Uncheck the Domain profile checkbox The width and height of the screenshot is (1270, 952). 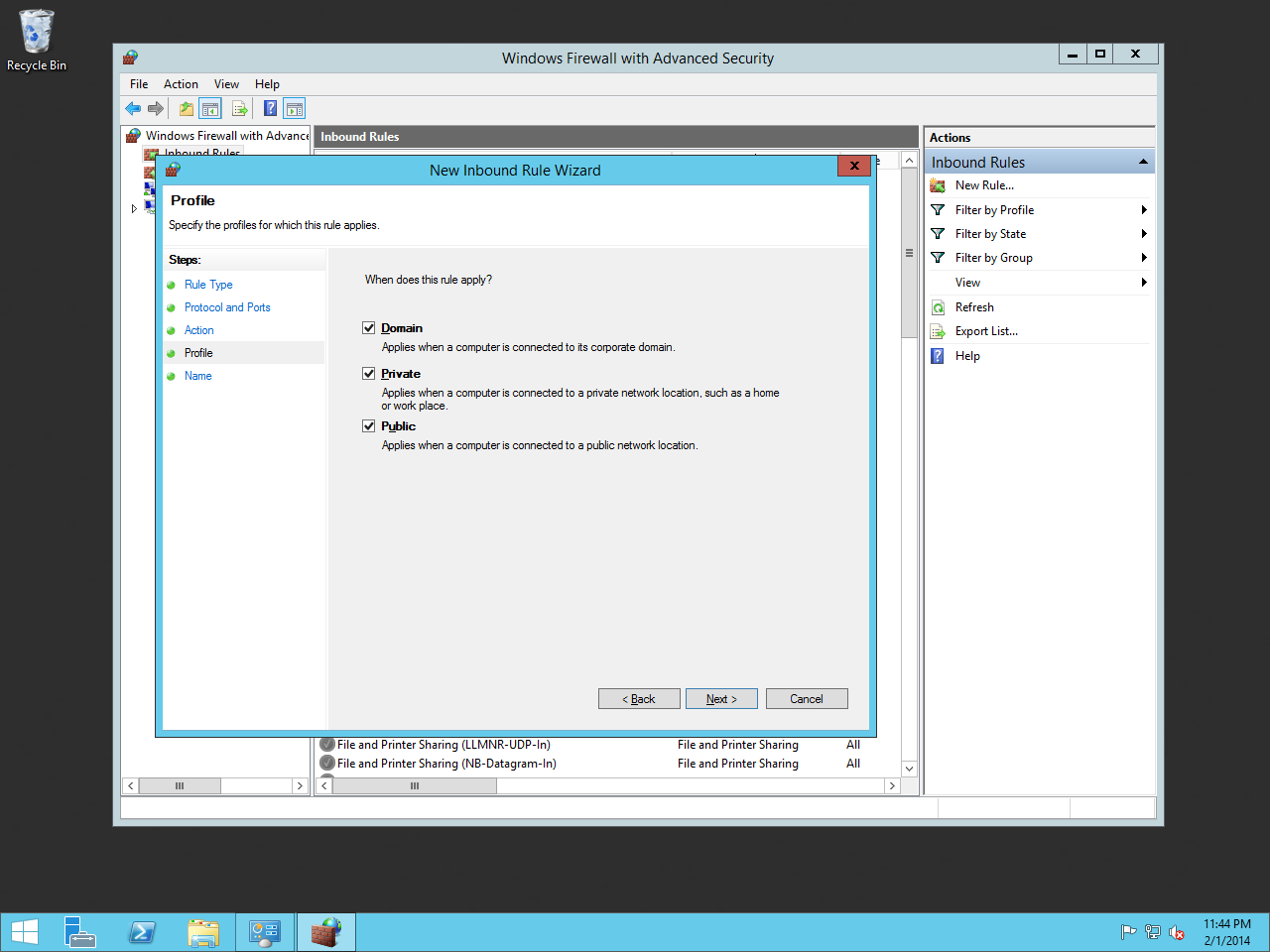click(x=369, y=328)
